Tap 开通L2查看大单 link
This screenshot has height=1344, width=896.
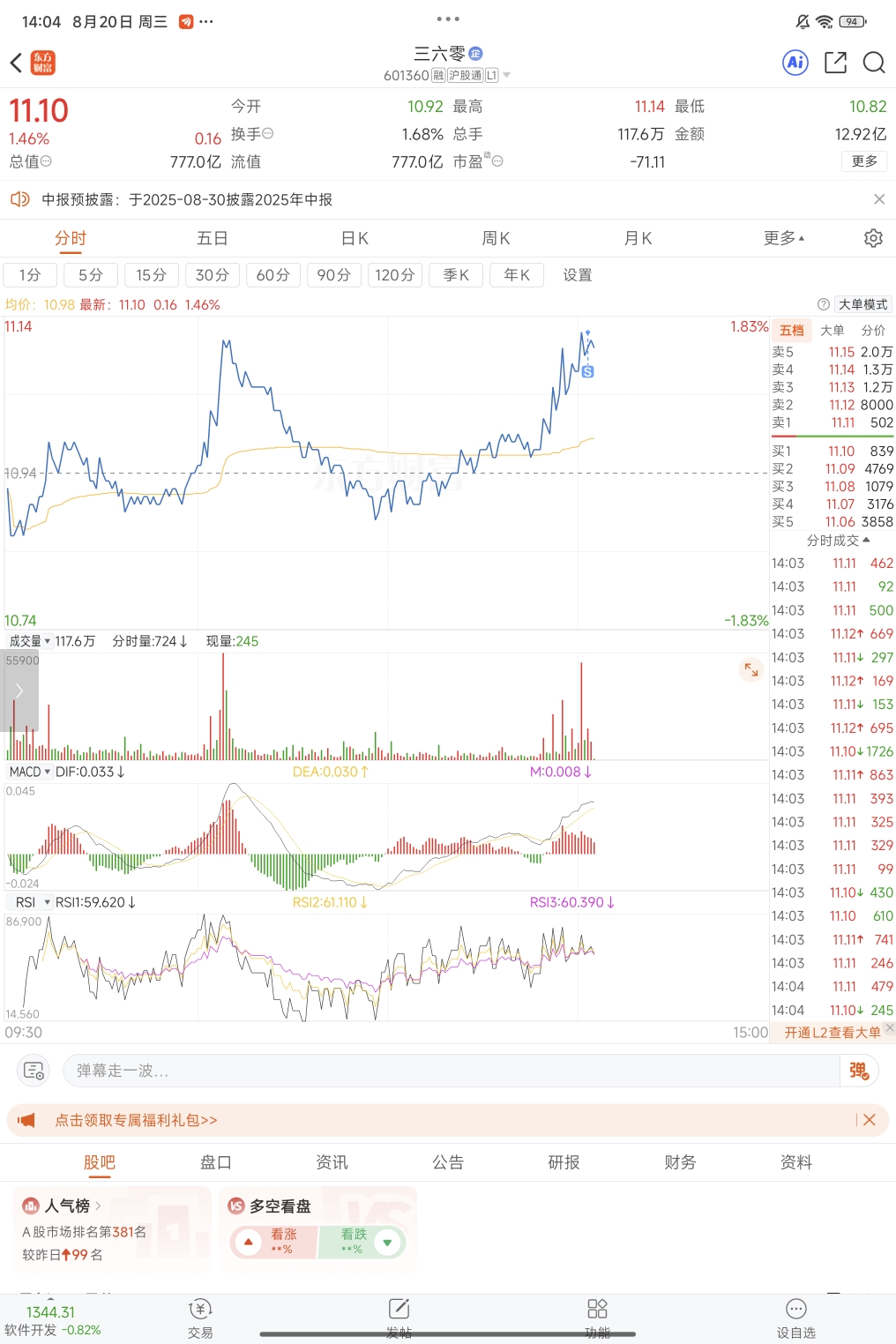833,1032
